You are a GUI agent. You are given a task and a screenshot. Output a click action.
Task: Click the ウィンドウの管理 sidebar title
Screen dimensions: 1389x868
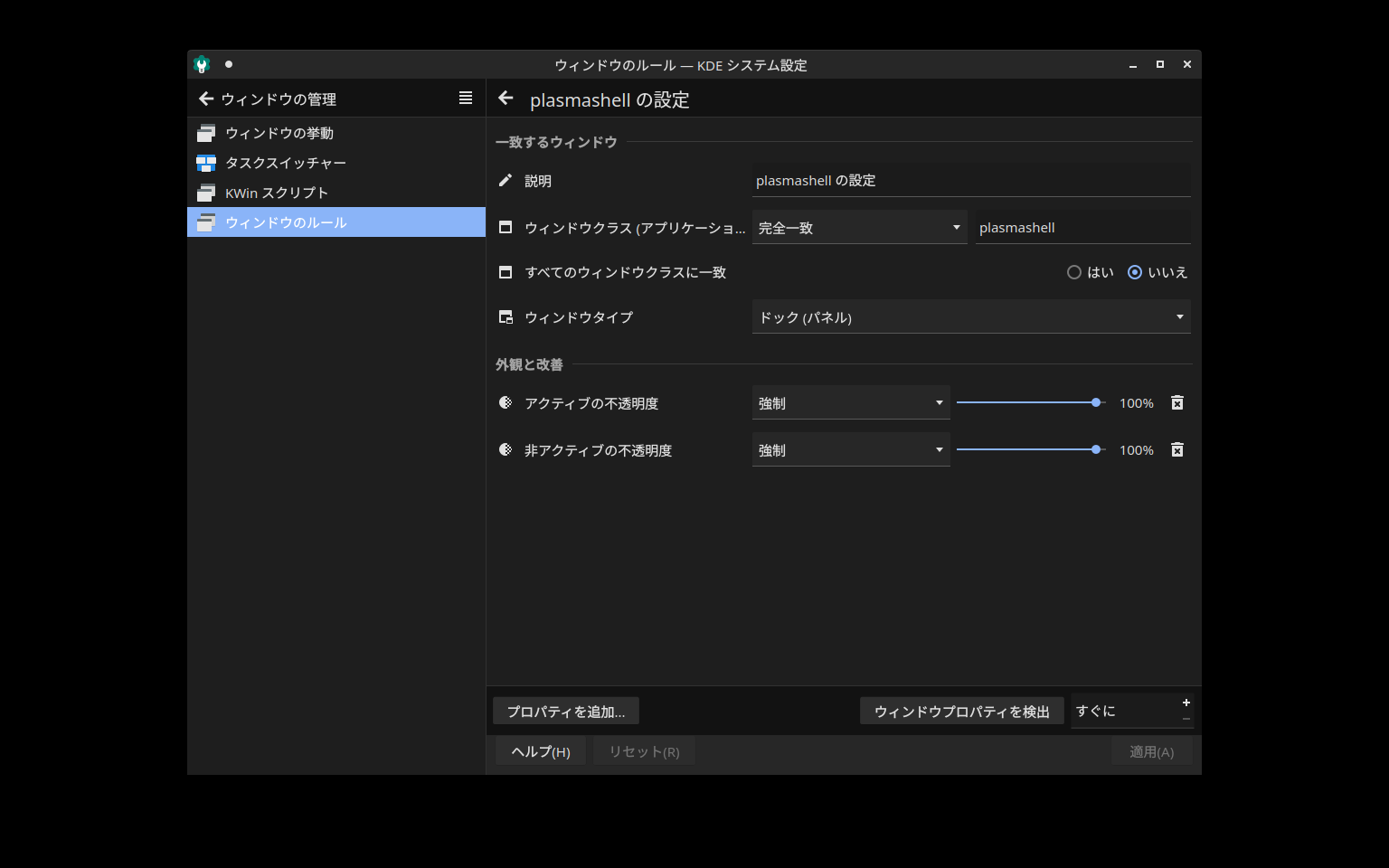(x=279, y=99)
